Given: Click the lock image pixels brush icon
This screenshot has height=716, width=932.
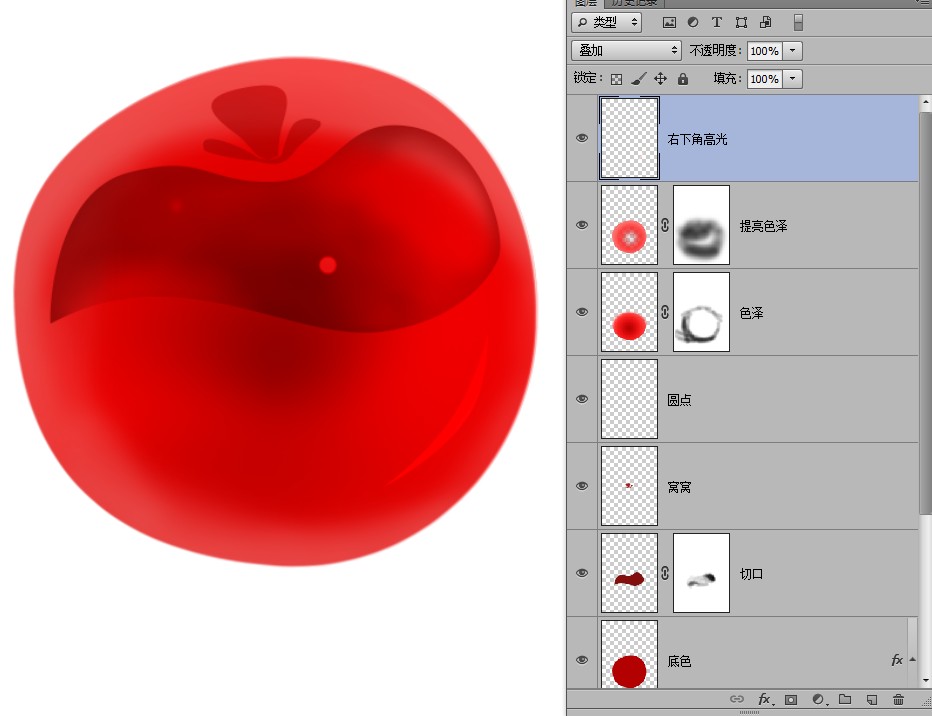Looking at the screenshot, I should 638,78.
